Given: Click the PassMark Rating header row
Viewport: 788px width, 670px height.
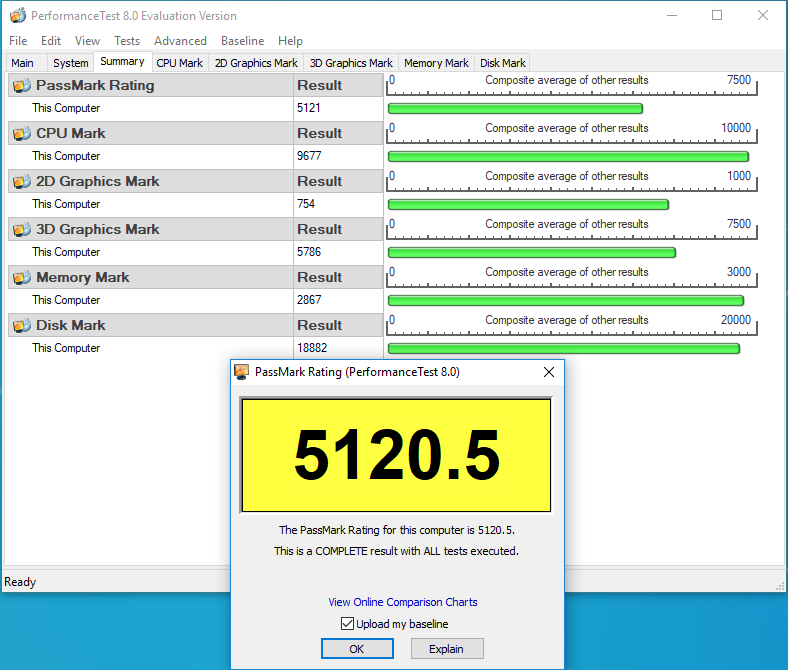Looking at the screenshot, I should click(x=195, y=85).
